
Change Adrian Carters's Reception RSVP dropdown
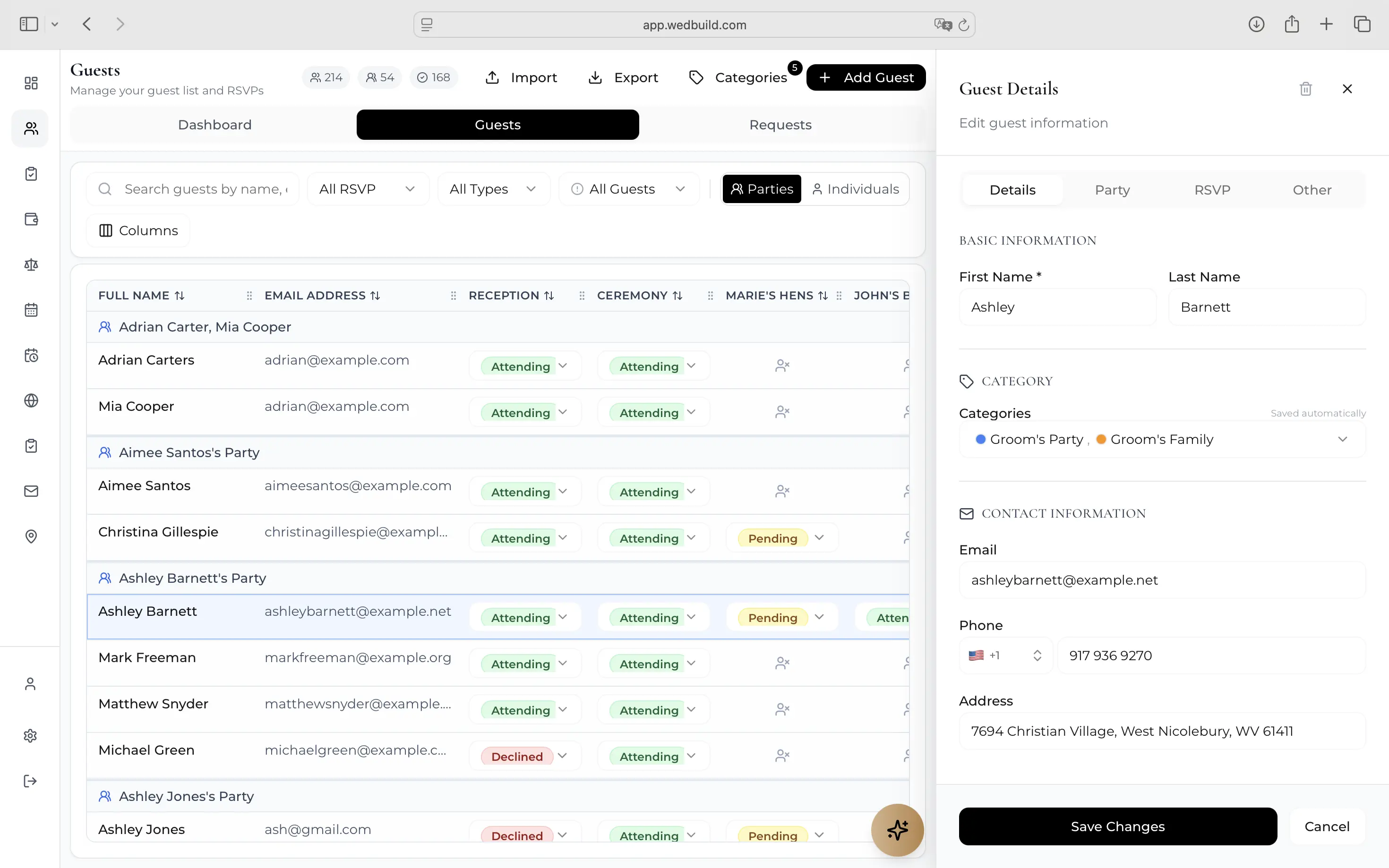click(525, 366)
